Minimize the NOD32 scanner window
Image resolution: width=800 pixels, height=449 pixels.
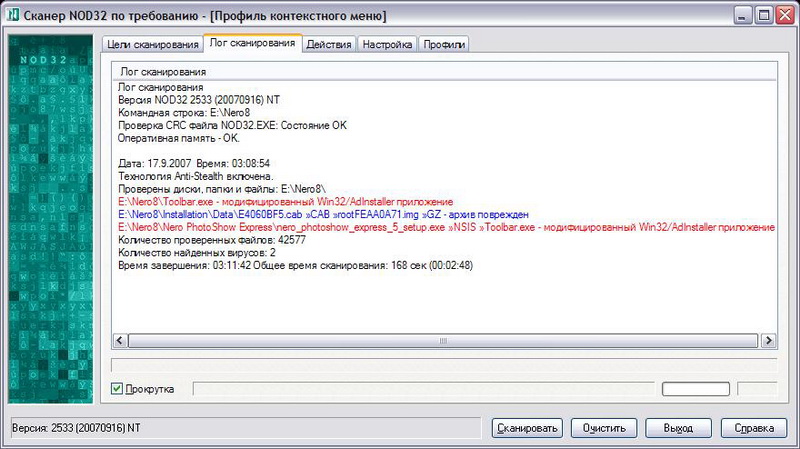tap(743, 15)
